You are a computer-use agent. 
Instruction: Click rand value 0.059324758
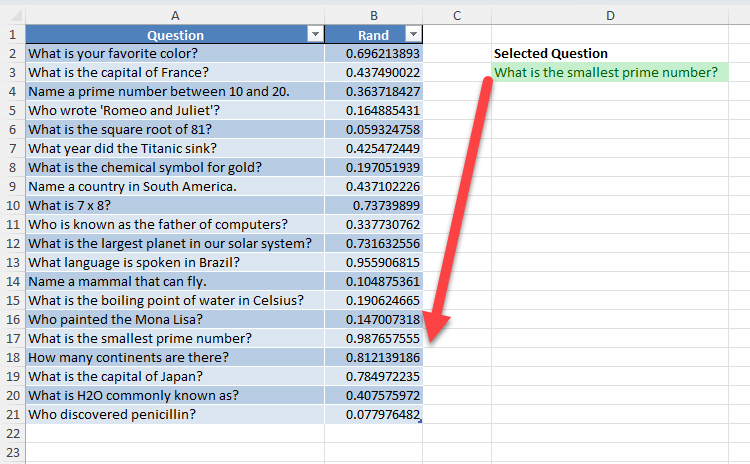(x=374, y=129)
